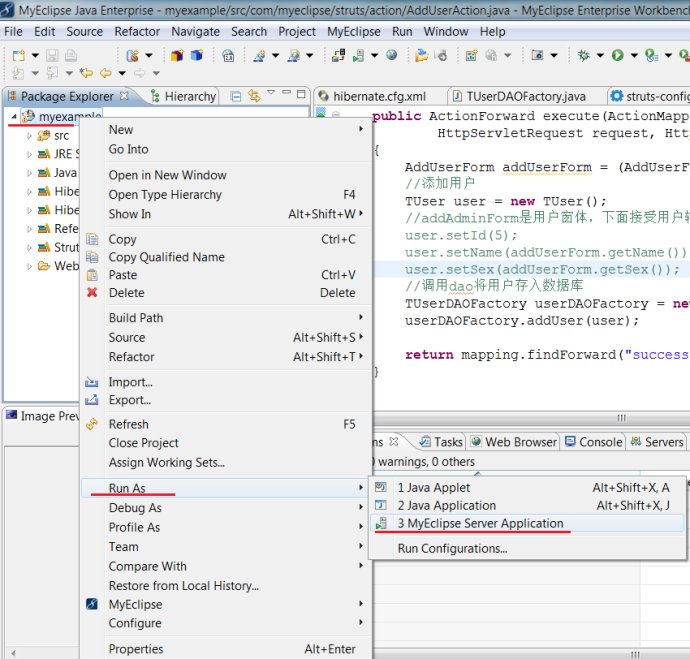The width and height of the screenshot is (690, 659).
Task: Choose Run Configurations... entry
Action: point(452,548)
